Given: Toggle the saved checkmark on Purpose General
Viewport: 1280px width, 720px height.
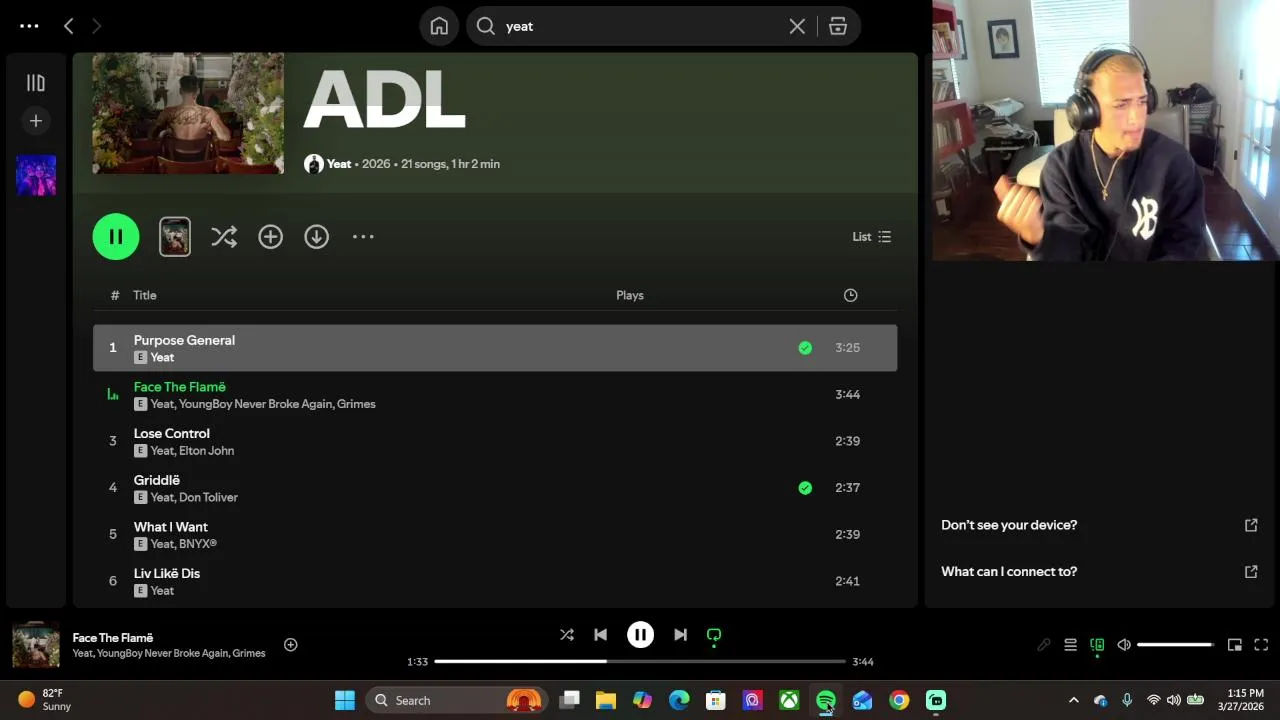Looking at the screenshot, I should [805, 348].
